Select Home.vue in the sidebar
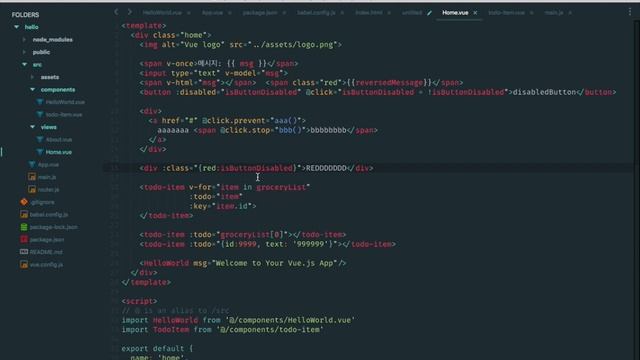This screenshot has height=360, width=640. 59,152
